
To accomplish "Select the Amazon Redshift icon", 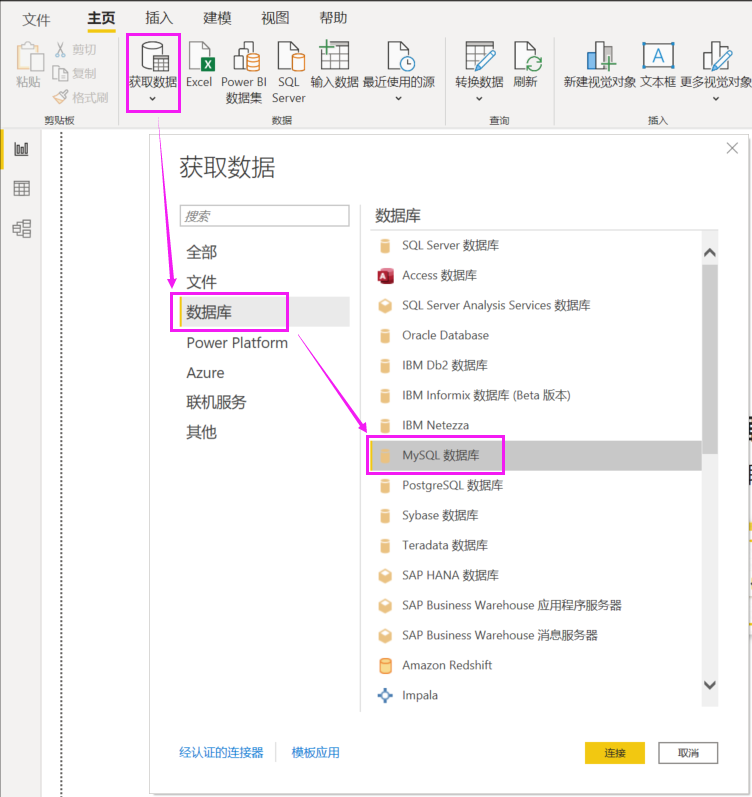I will click(385, 665).
